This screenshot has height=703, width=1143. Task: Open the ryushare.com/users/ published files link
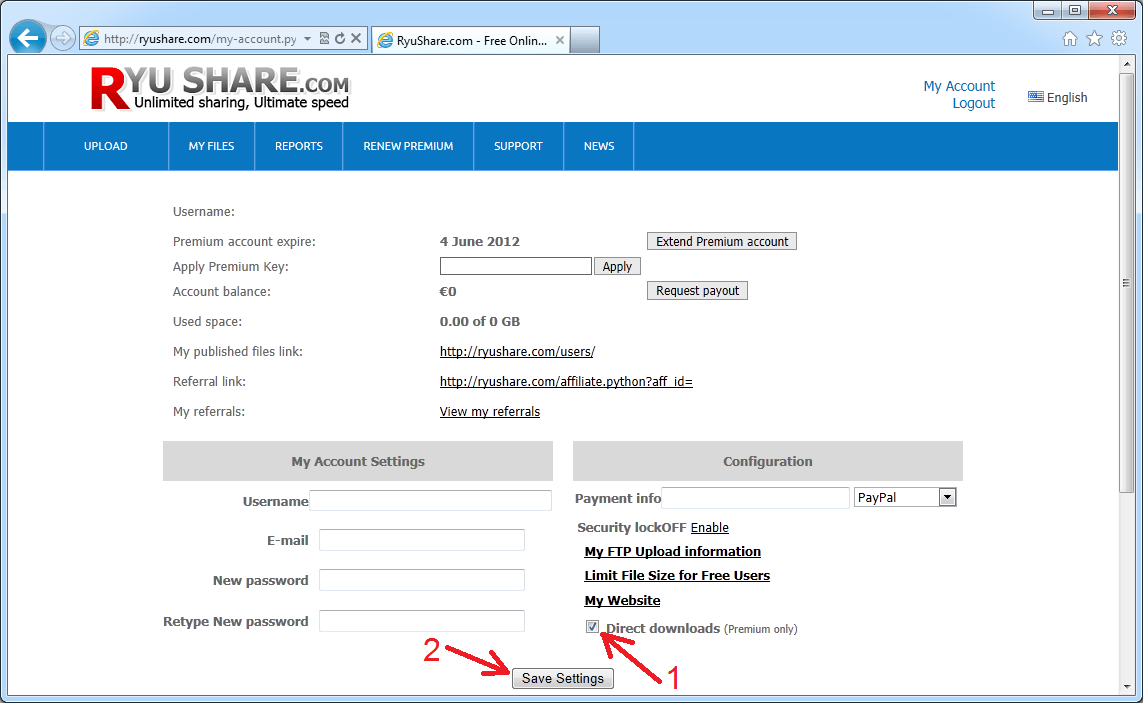[x=517, y=352]
